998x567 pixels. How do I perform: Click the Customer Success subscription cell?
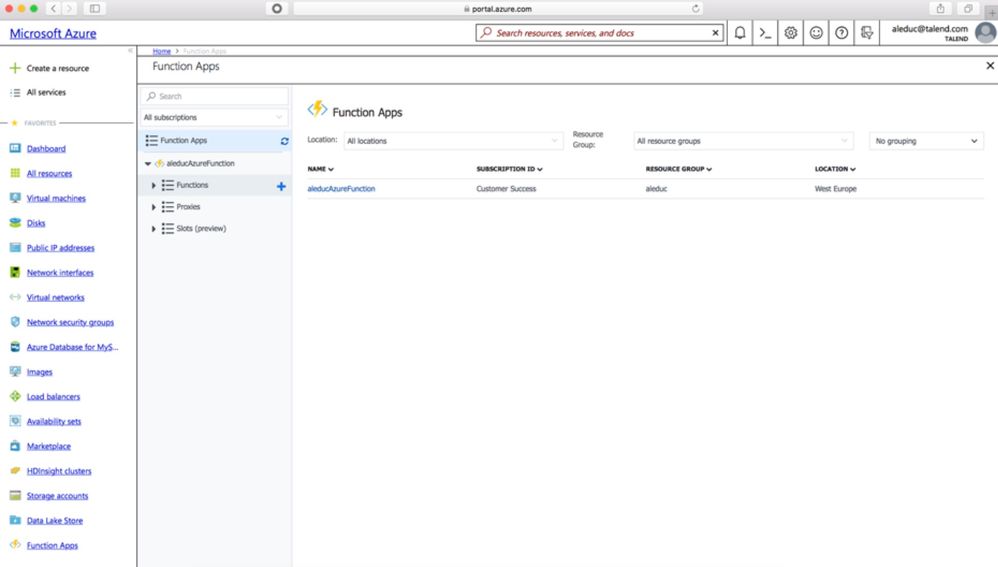pyautogui.click(x=506, y=189)
